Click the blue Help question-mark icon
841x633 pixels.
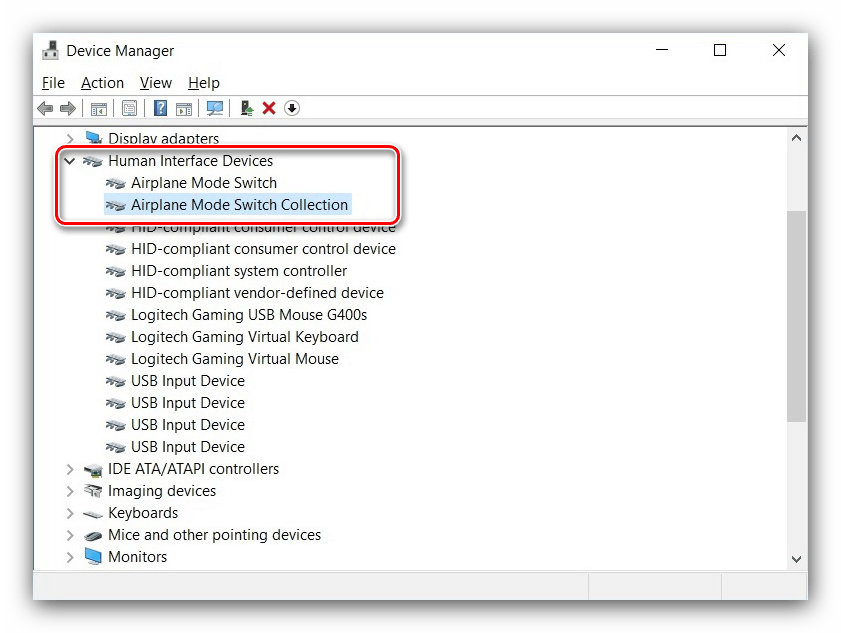click(160, 108)
